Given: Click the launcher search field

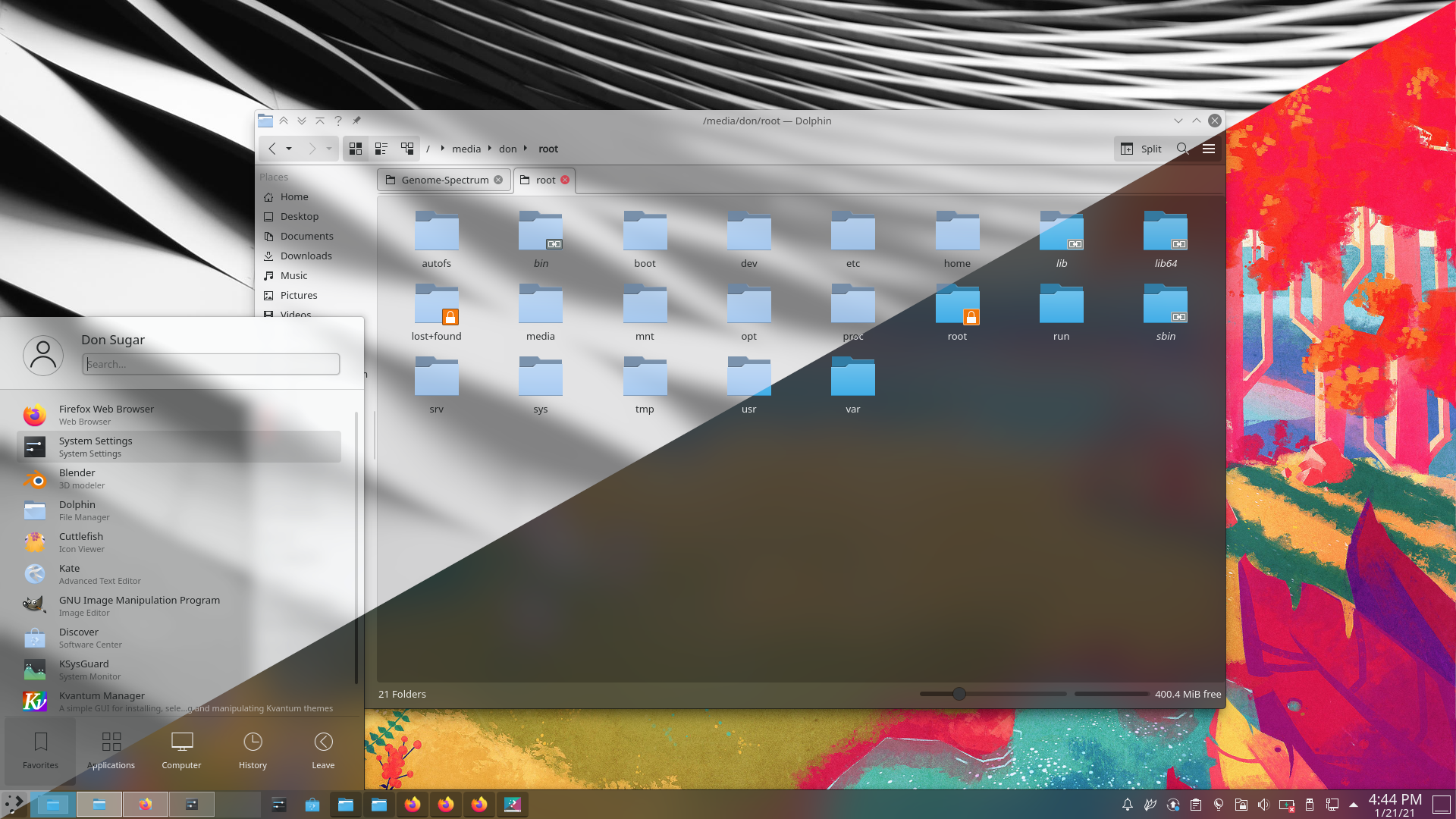Looking at the screenshot, I should [x=211, y=364].
